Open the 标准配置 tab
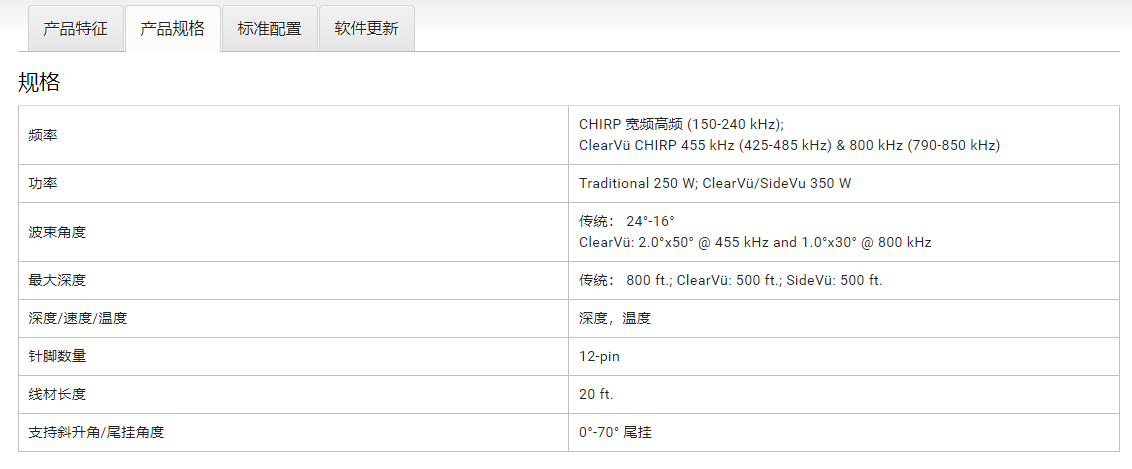 click(269, 28)
